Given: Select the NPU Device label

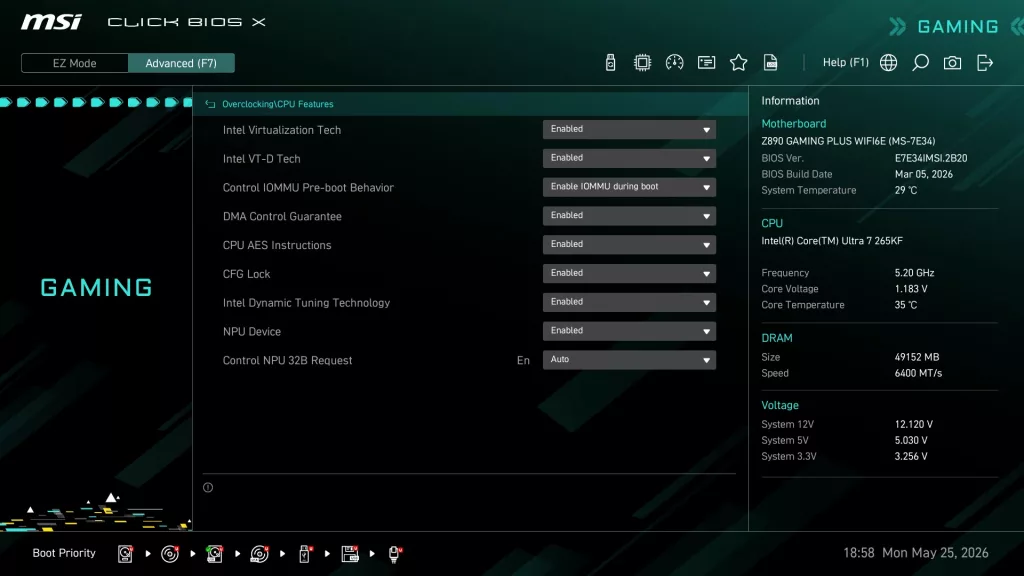Looking at the screenshot, I should pyautogui.click(x=251, y=331).
